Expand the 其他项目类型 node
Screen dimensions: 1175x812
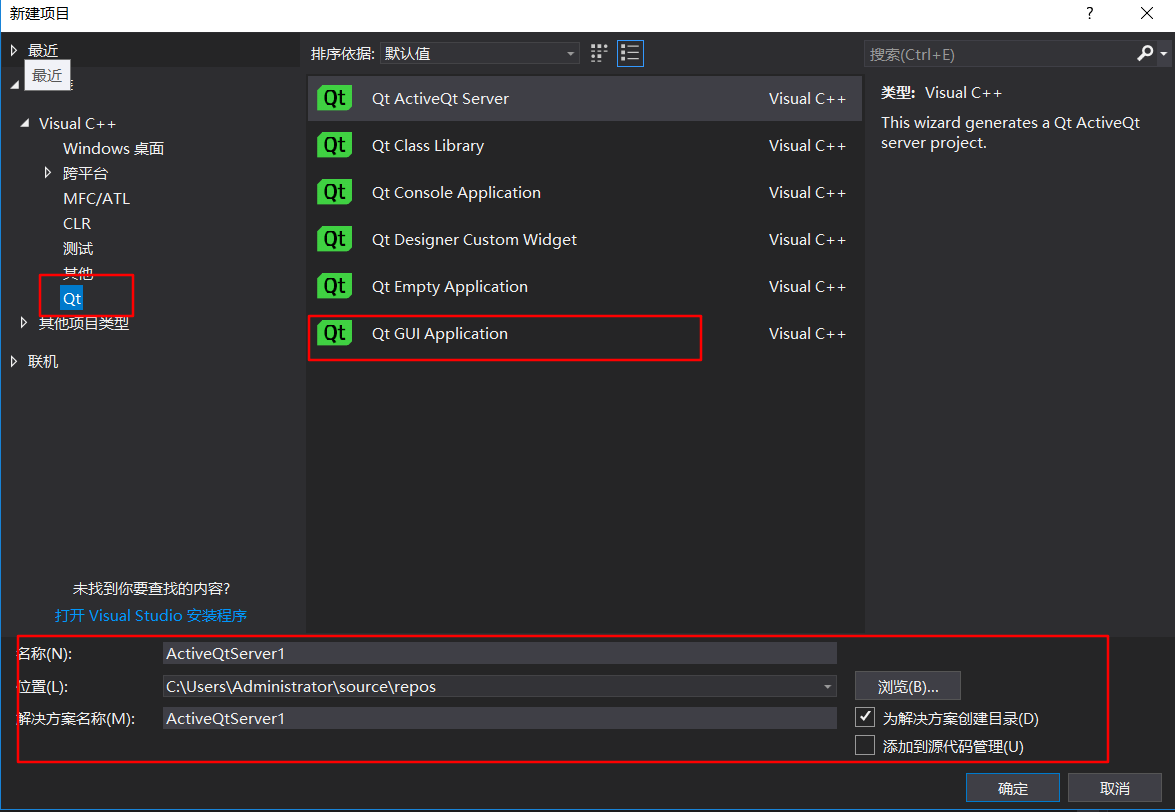pos(24,323)
